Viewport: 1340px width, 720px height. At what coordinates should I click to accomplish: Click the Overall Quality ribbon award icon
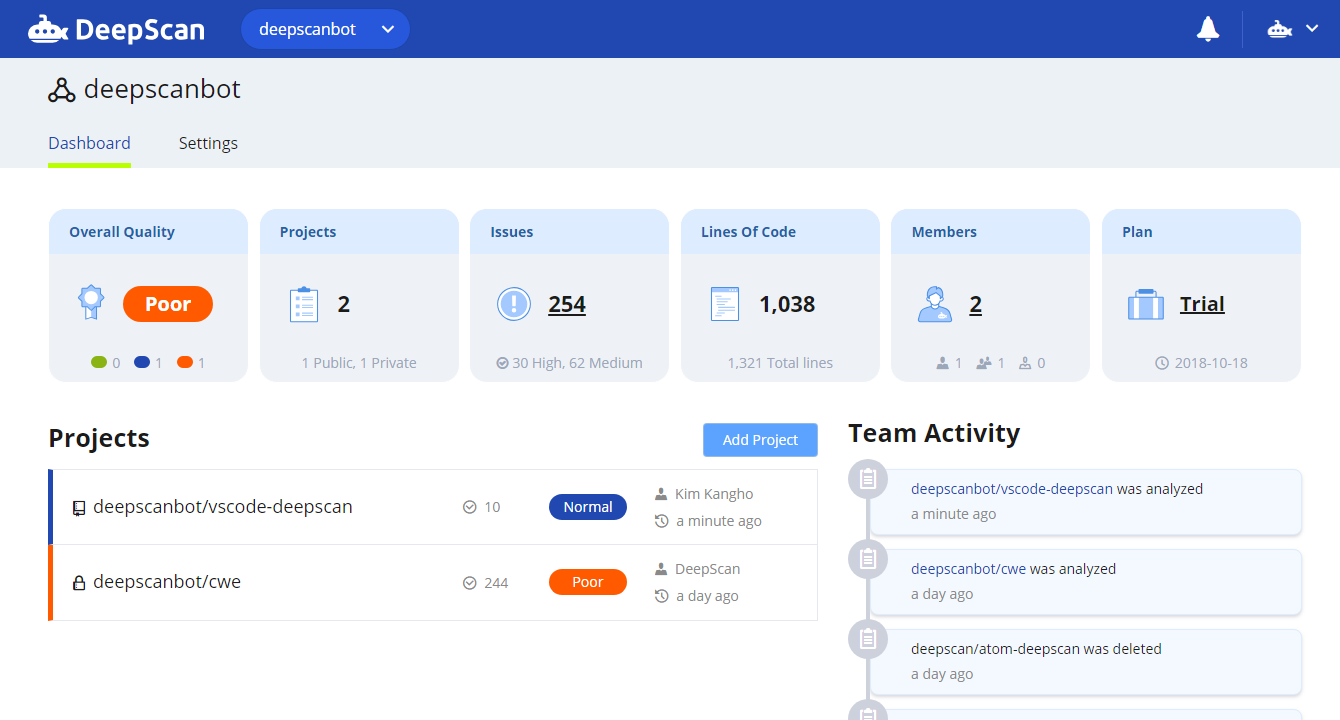[91, 302]
